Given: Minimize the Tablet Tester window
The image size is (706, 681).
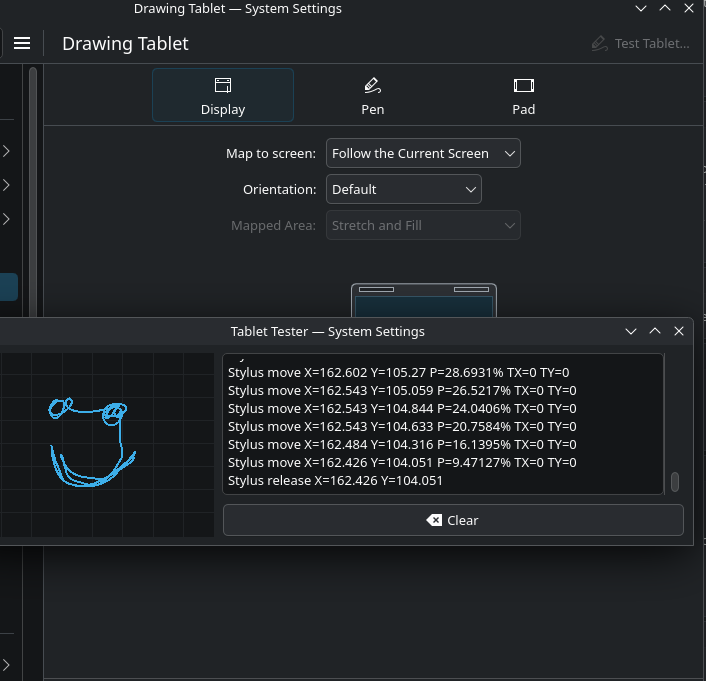Looking at the screenshot, I should 631,331.
